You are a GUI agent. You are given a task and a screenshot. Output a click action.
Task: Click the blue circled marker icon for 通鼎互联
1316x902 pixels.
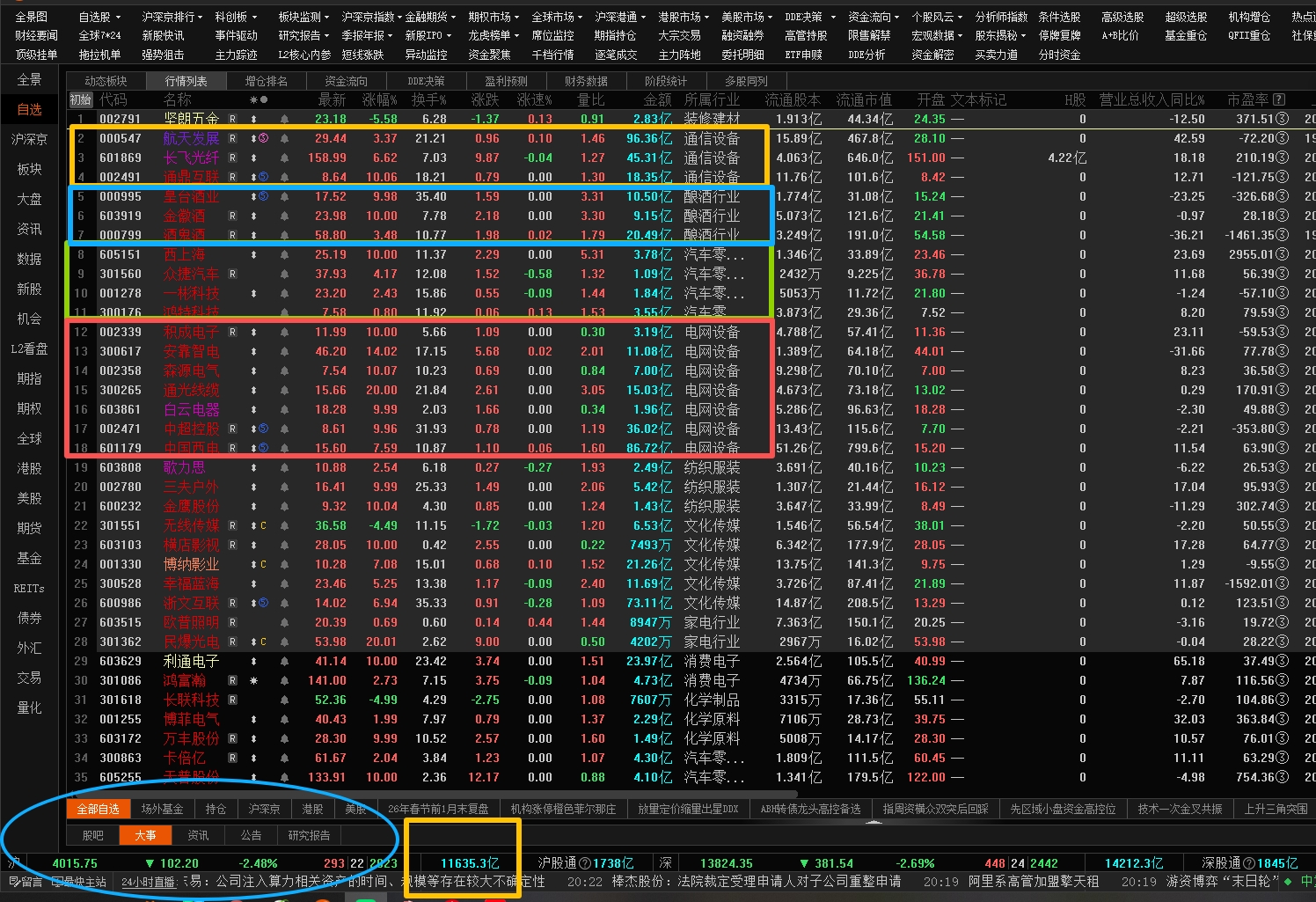263,177
